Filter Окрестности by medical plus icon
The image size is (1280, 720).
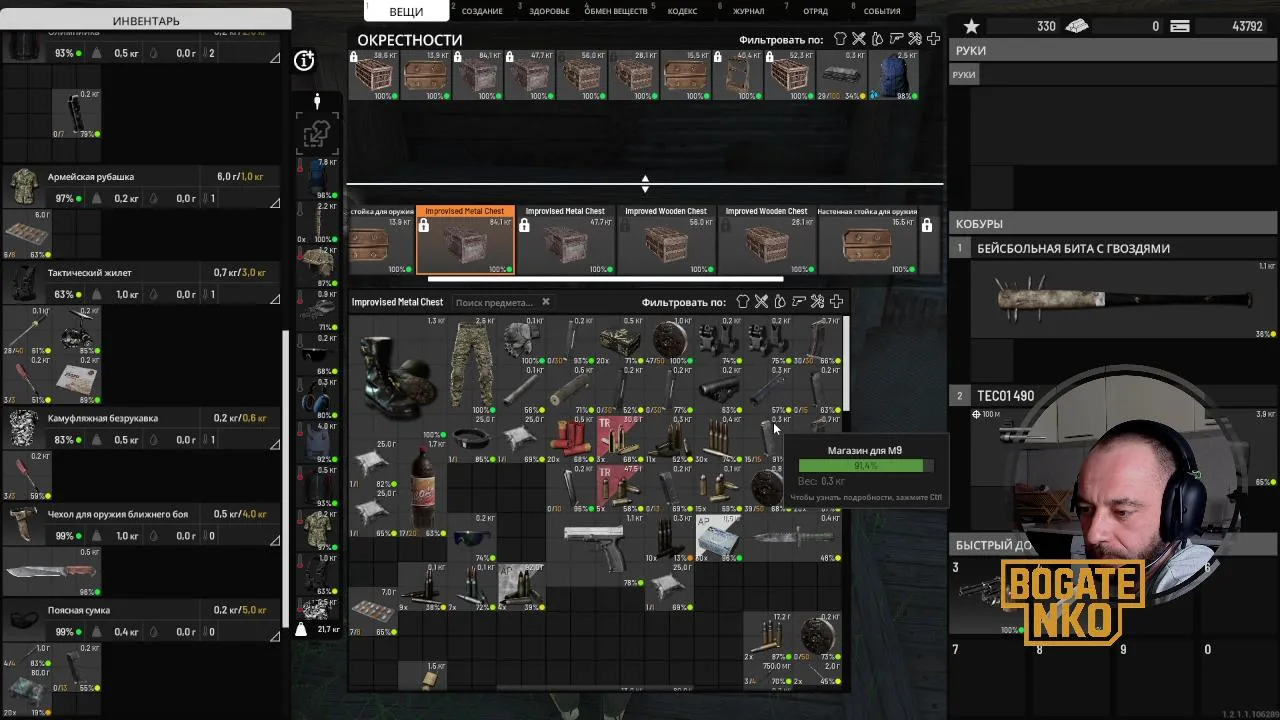tap(933, 39)
